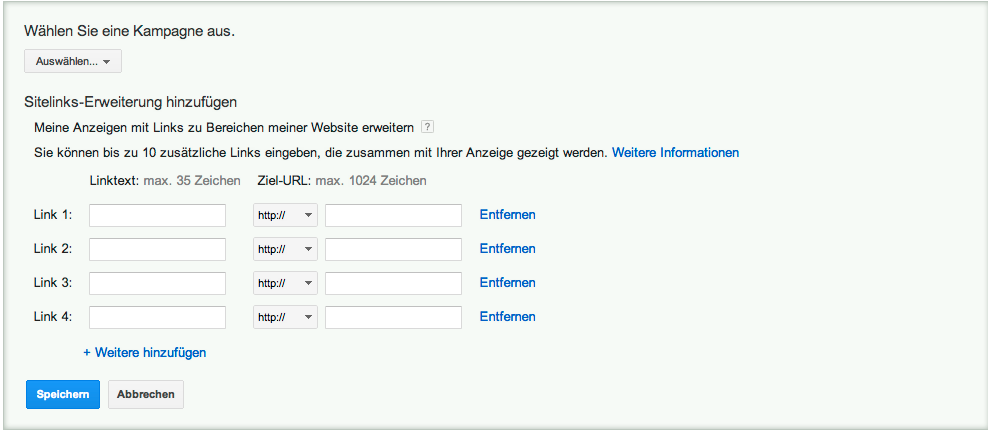
Task: Focus the Link 2 target URL field
Action: tap(393, 249)
